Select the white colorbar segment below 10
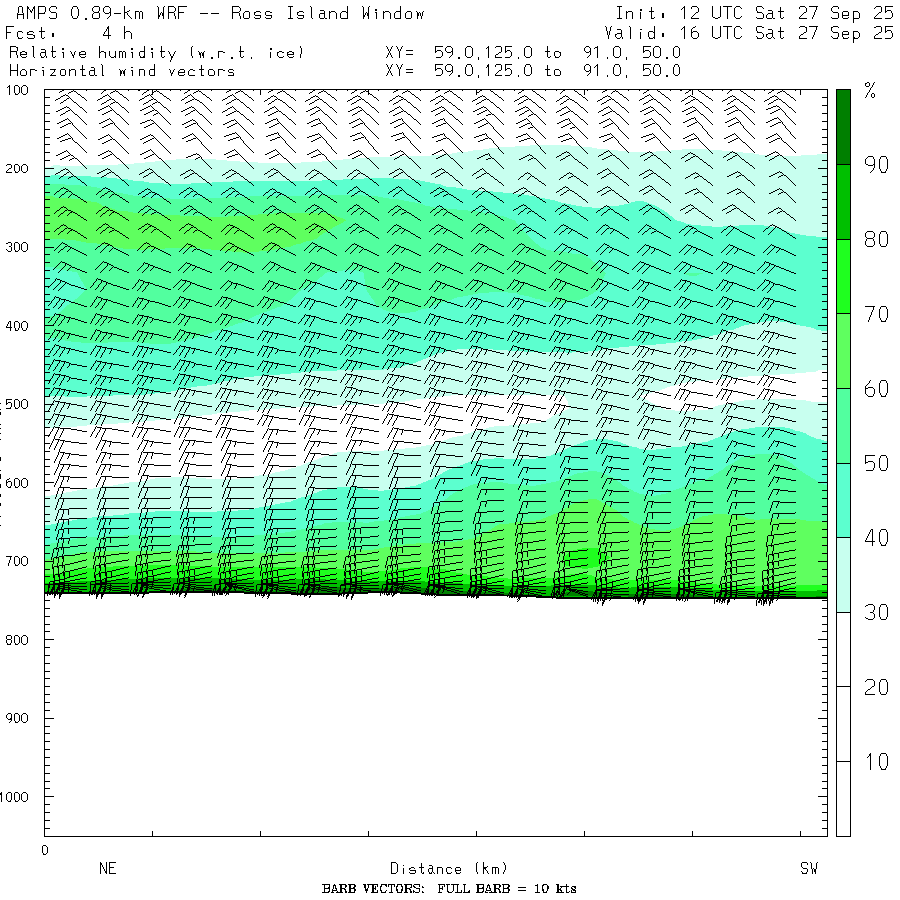 coord(843,799)
